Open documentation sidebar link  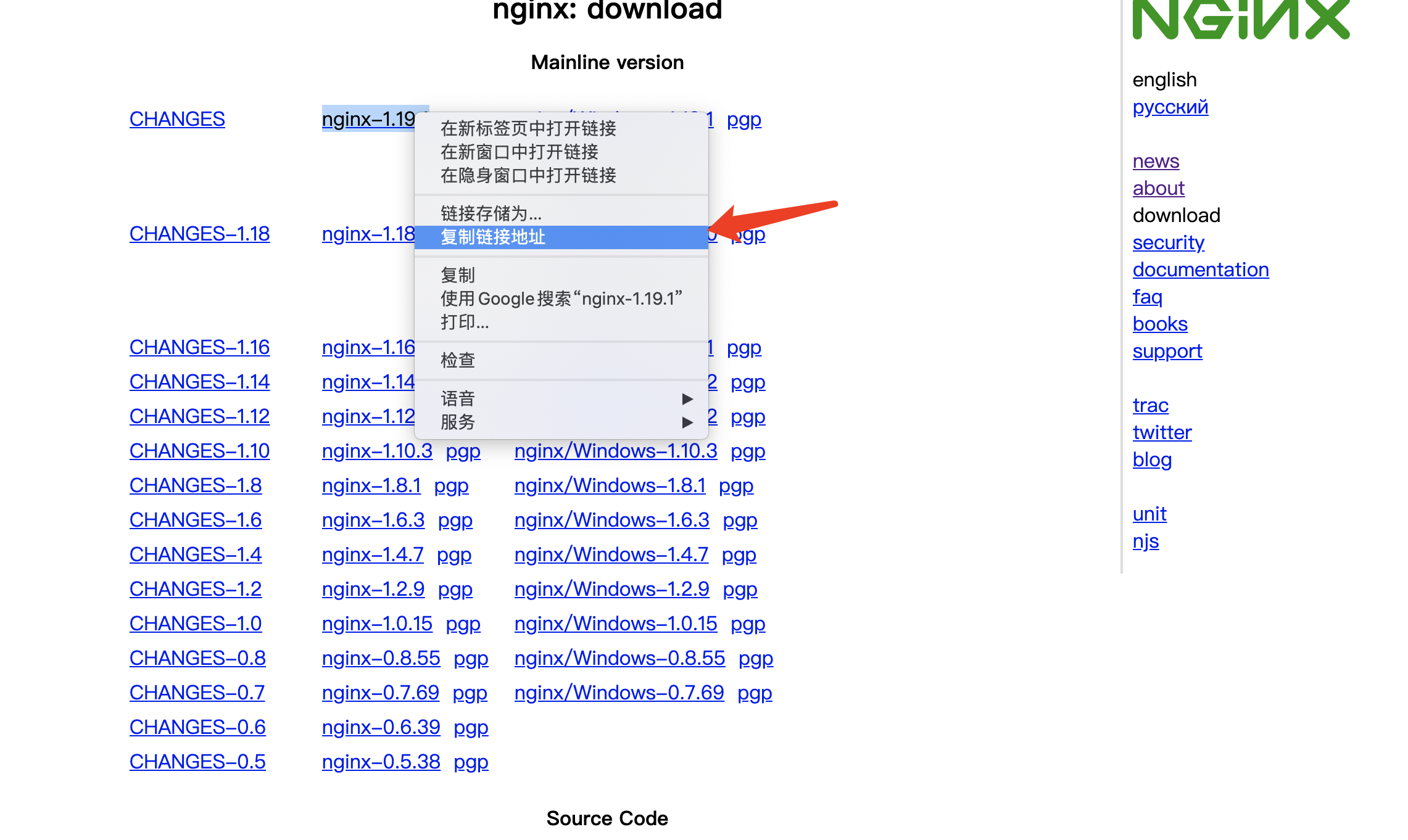pyautogui.click(x=1200, y=270)
